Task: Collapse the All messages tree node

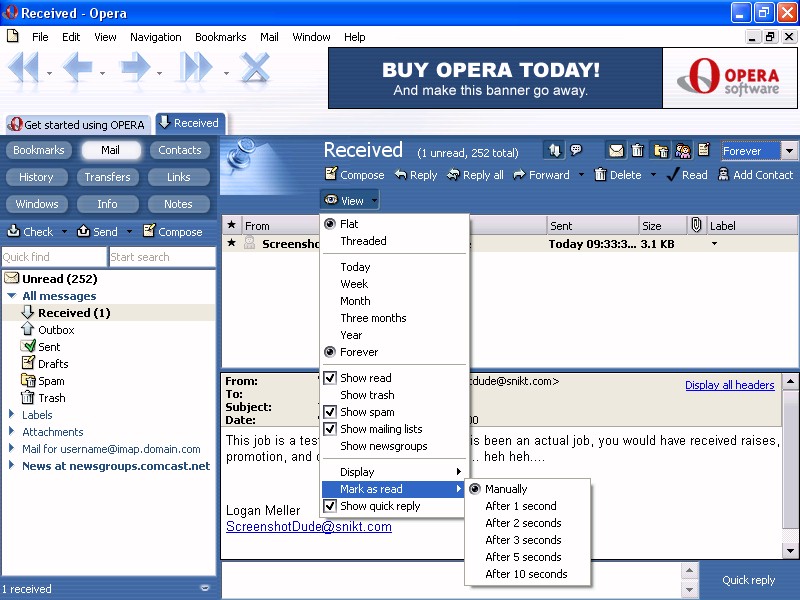Action: [12, 296]
